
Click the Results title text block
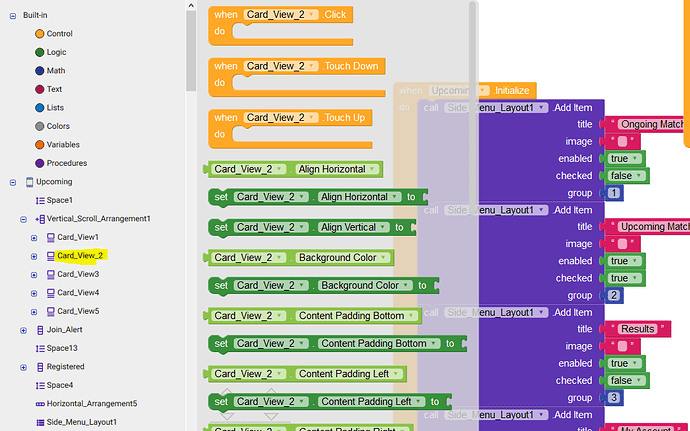click(x=638, y=329)
